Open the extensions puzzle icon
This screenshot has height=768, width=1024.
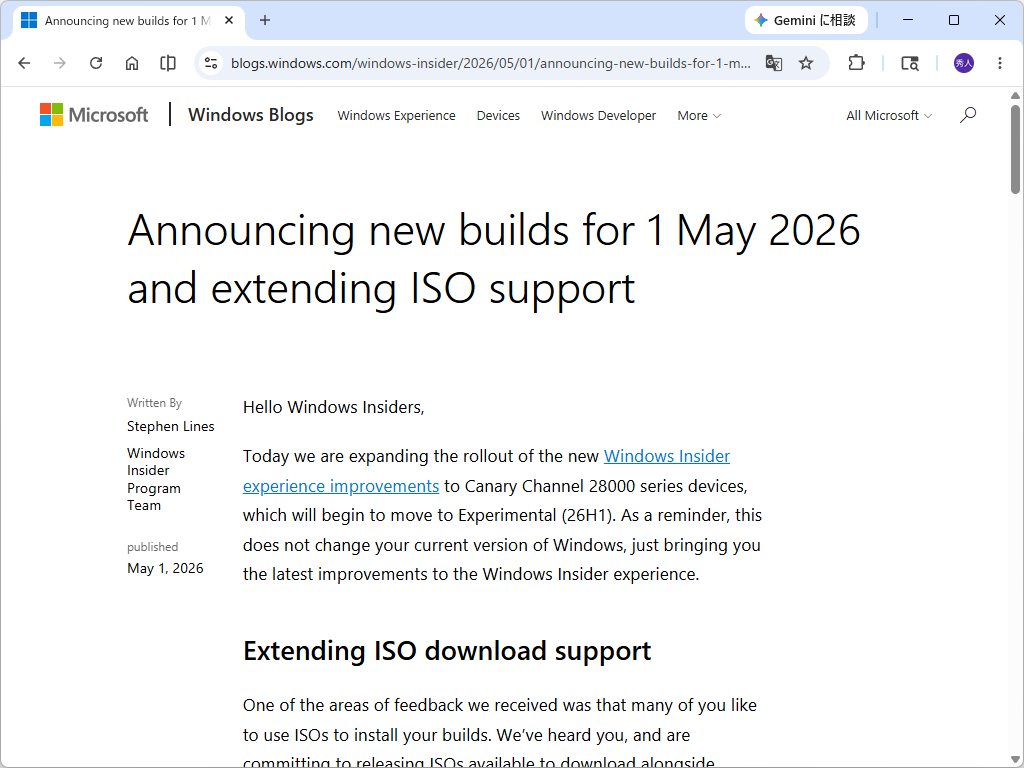point(856,63)
